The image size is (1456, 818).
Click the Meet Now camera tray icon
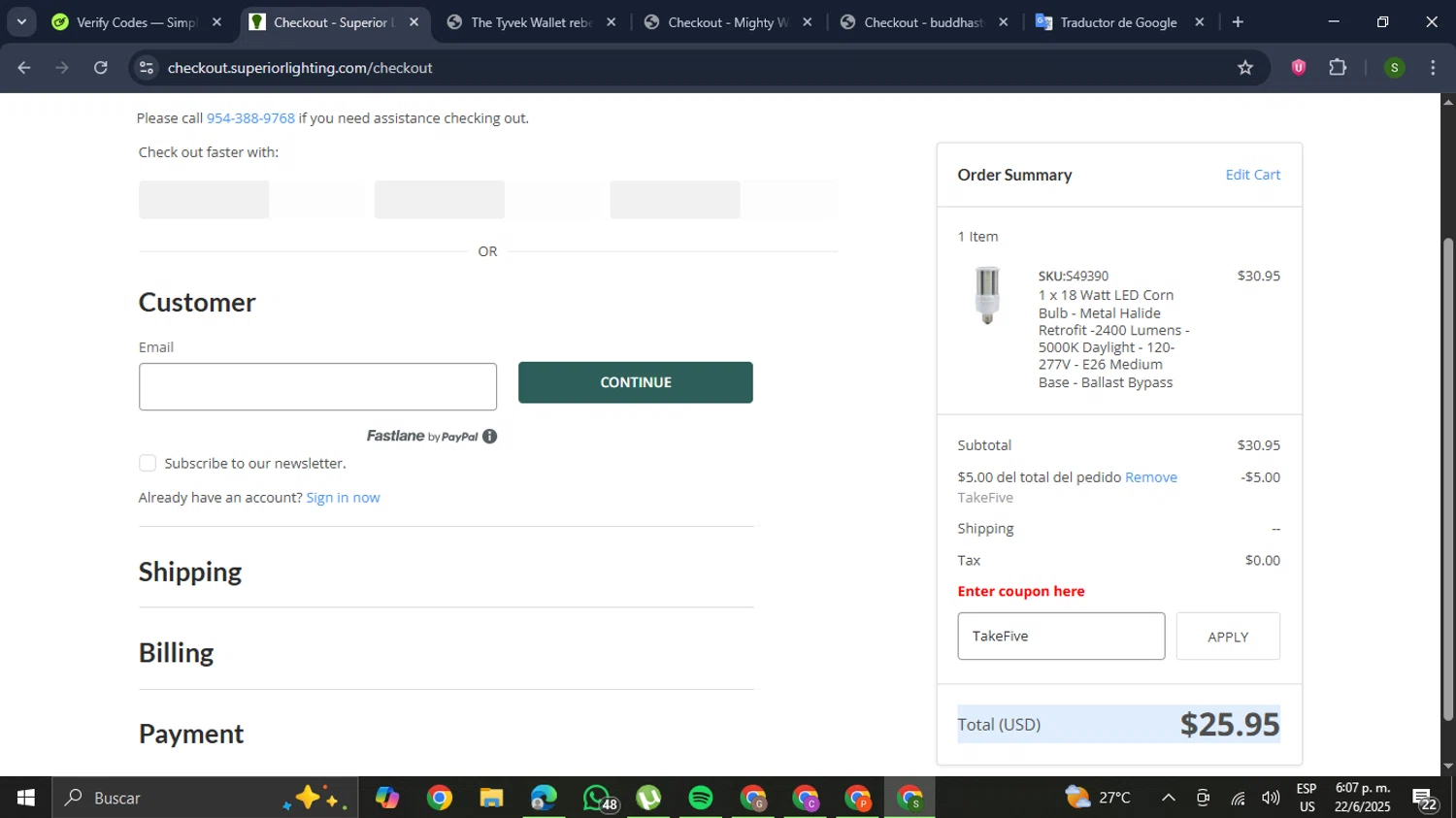pyautogui.click(x=1203, y=798)
